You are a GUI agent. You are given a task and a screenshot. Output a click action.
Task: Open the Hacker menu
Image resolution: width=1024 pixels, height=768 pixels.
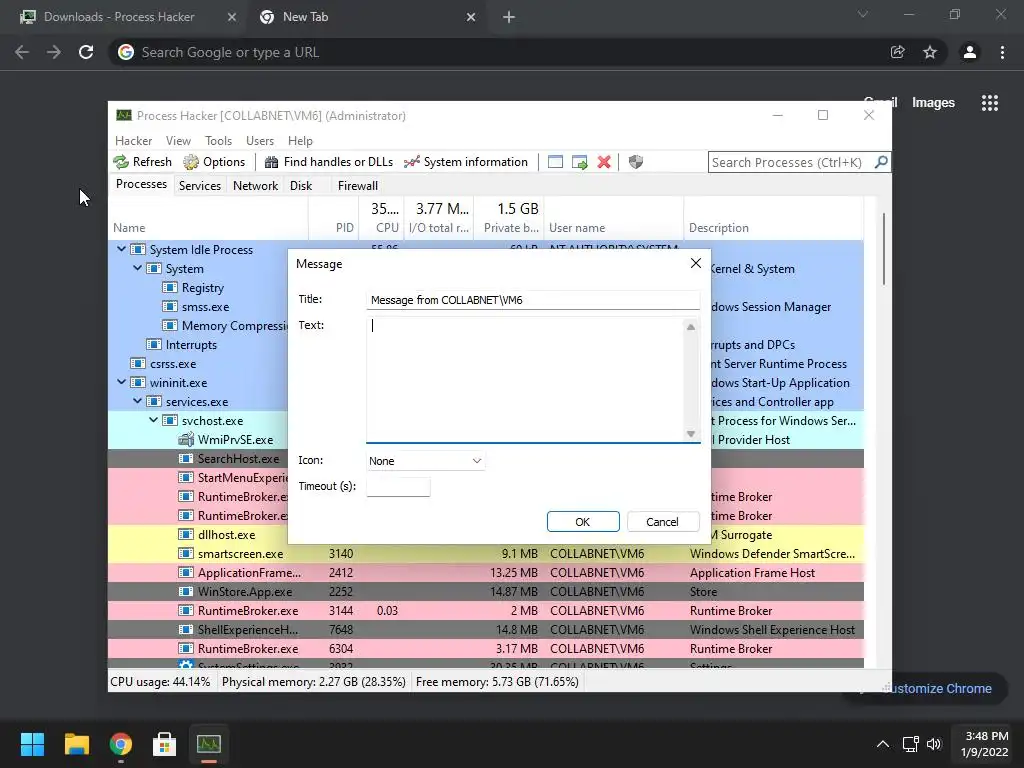133,141
